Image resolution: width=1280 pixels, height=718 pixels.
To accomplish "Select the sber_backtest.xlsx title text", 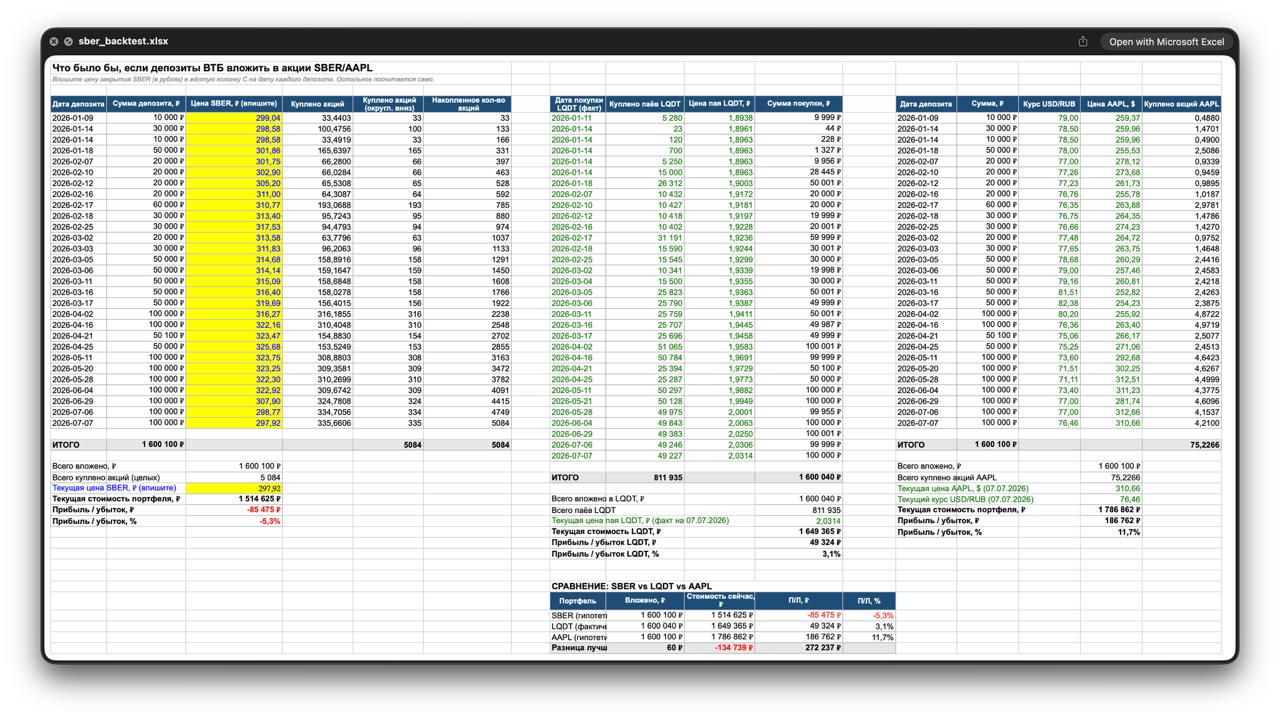I will (123, 41).
